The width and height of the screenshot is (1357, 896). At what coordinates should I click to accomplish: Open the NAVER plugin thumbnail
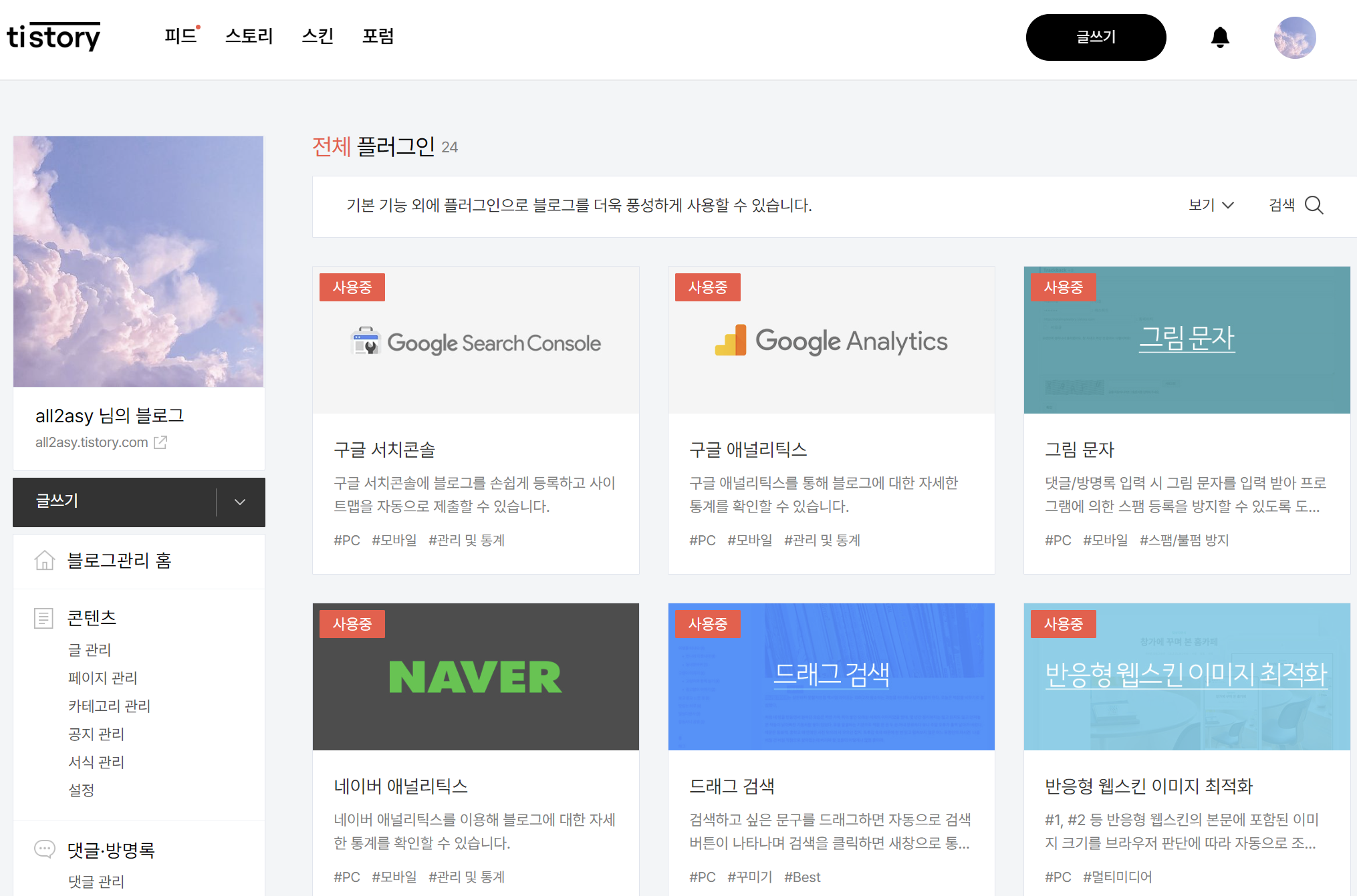476,677
